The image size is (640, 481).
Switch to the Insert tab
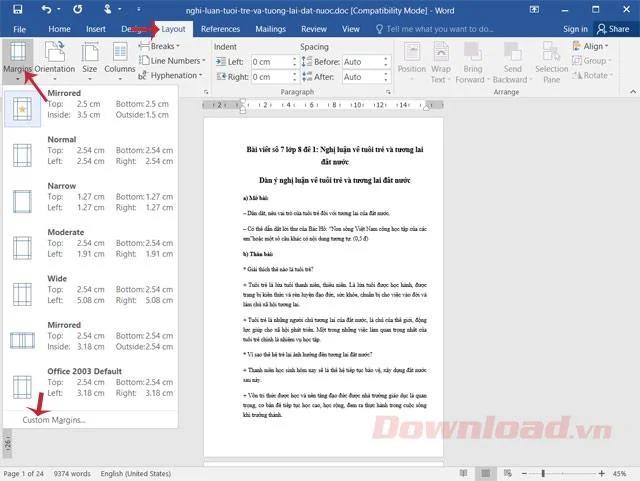click(96, 29)
